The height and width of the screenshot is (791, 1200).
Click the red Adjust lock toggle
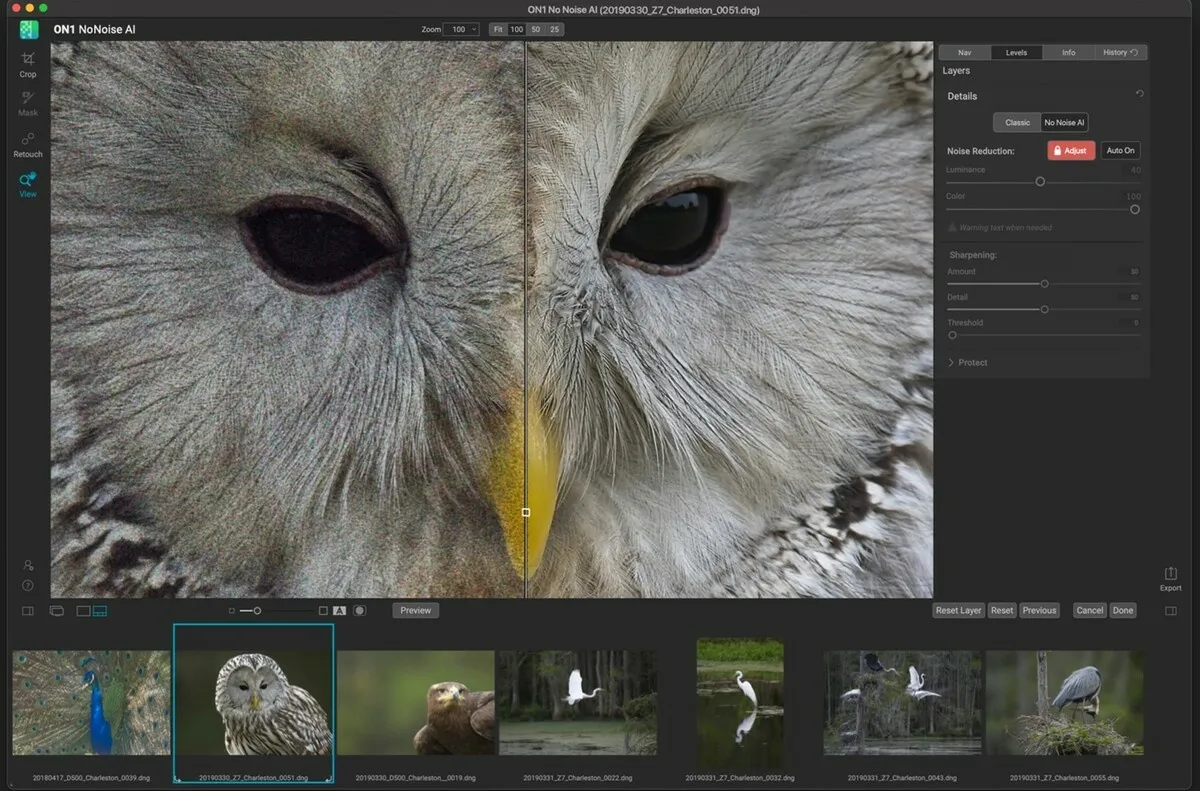pyautogui.click(x=1071, y=150)
